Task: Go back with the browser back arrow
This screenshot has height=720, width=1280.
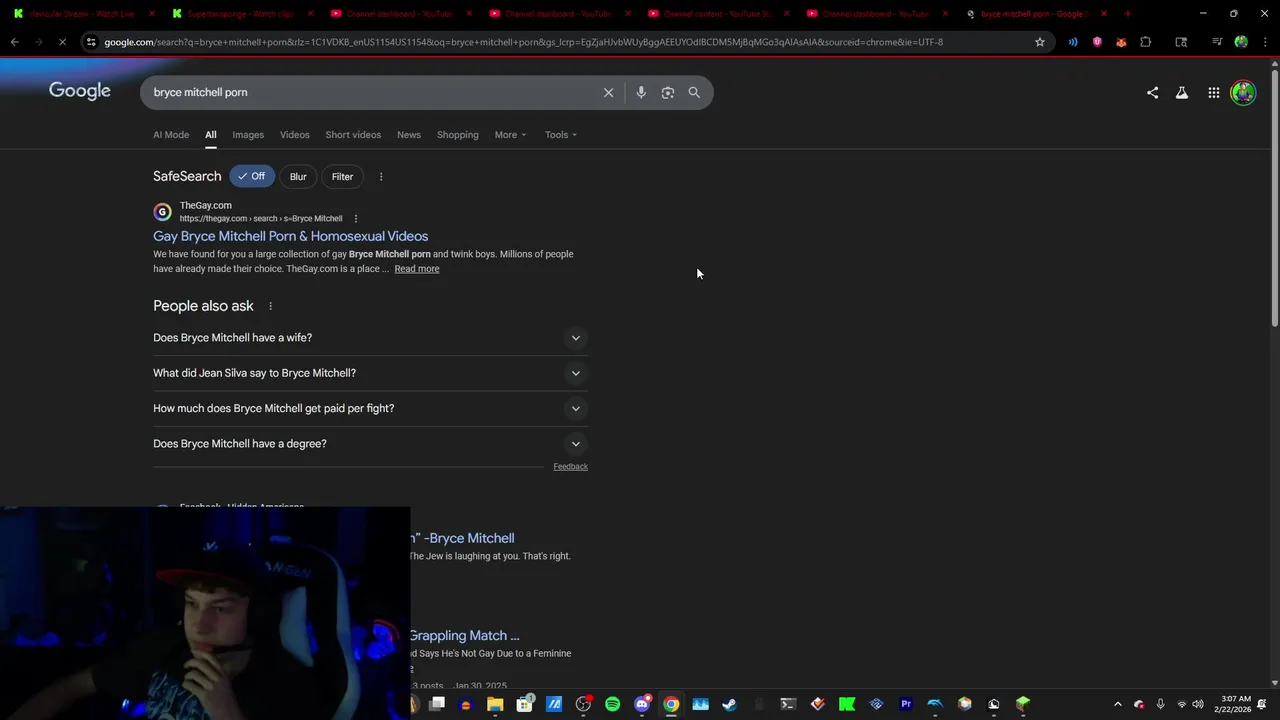Action: (15, 42)
